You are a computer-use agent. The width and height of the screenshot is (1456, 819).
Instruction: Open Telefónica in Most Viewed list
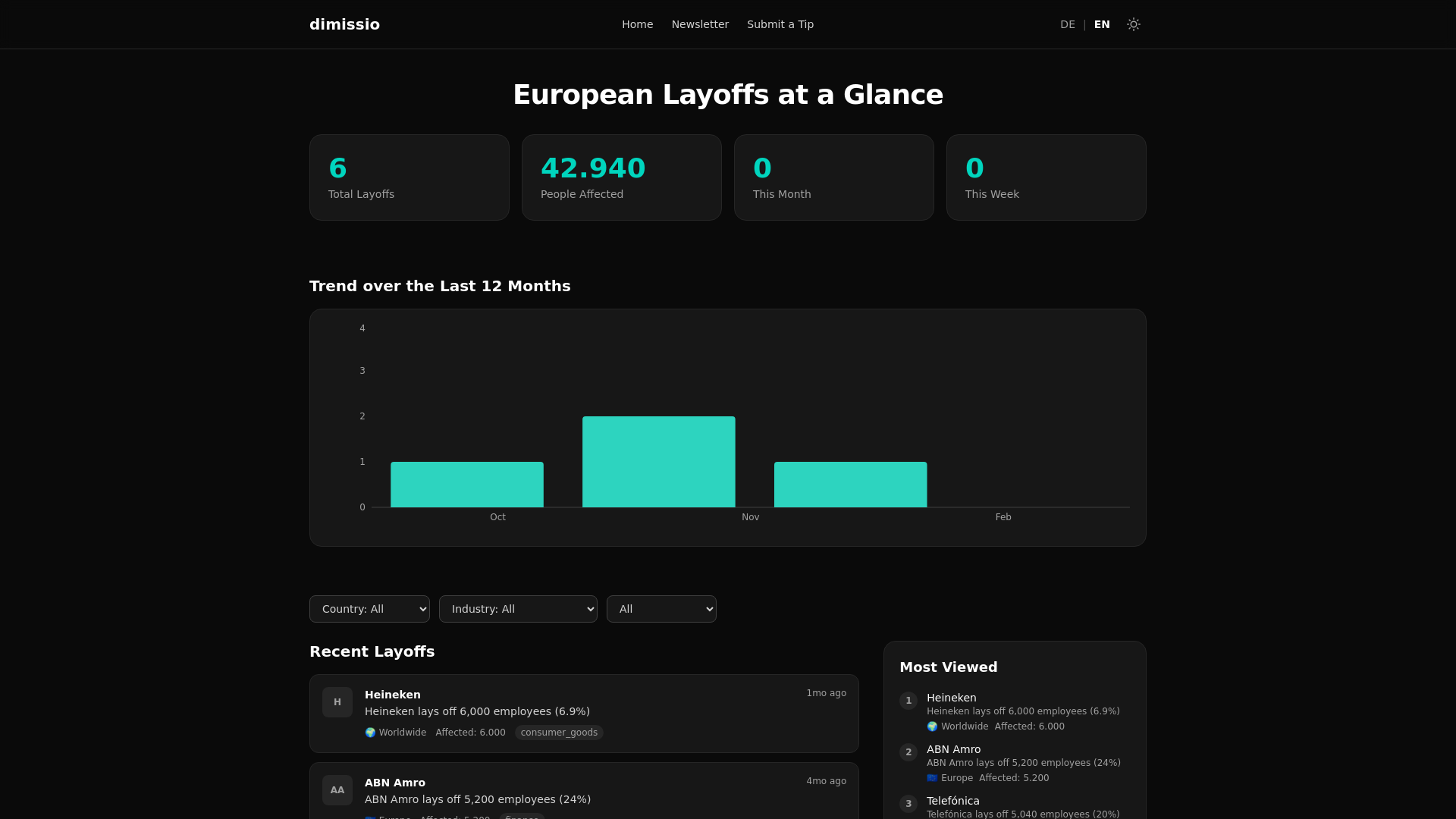953,801
